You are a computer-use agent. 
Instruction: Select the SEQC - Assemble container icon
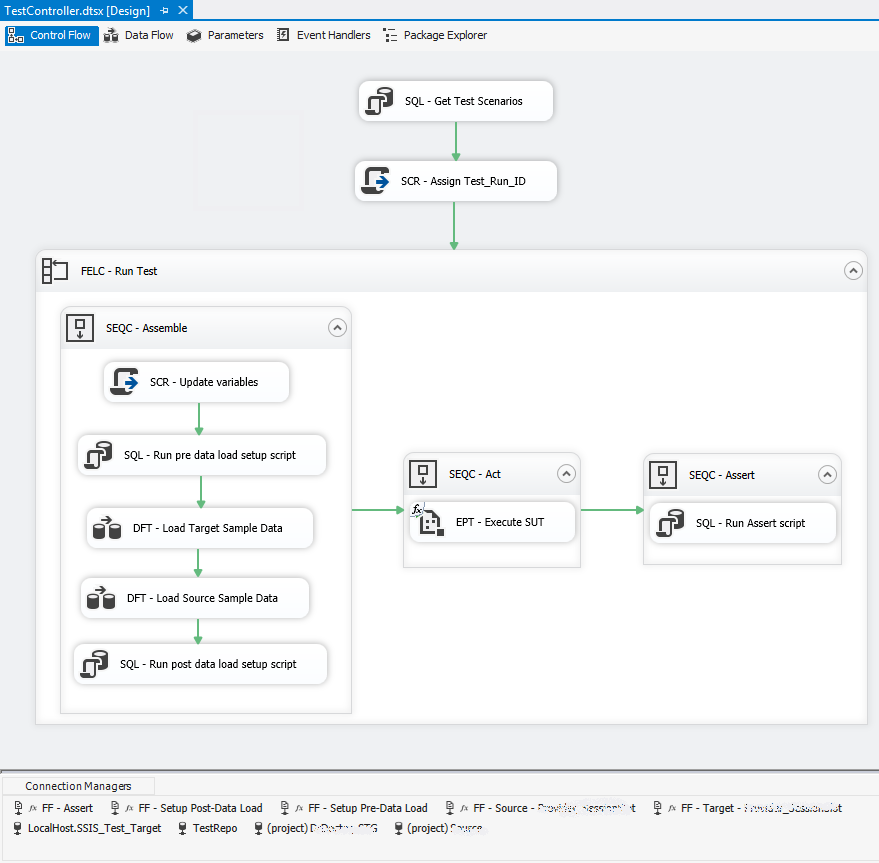[80, 328]
